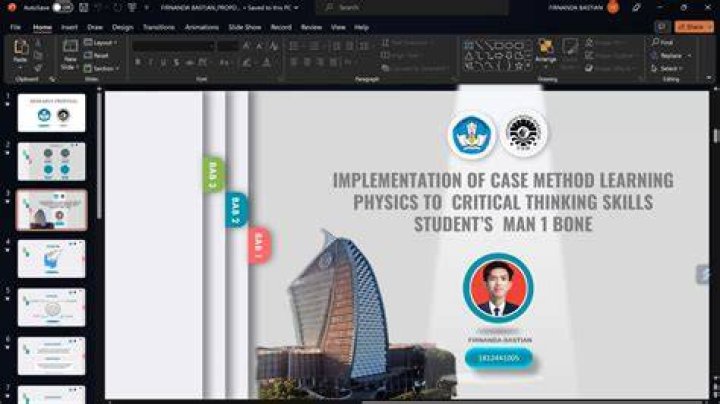Switch to the Design tab

(123, 28)
